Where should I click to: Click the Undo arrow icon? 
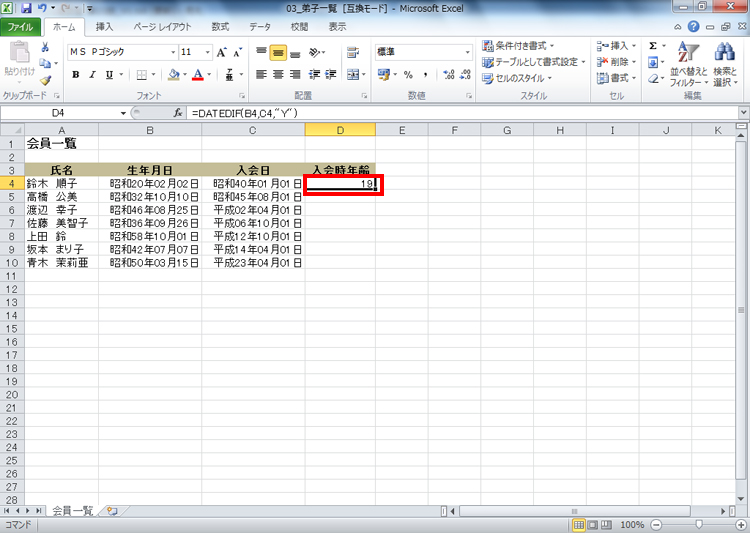point(42,8)
